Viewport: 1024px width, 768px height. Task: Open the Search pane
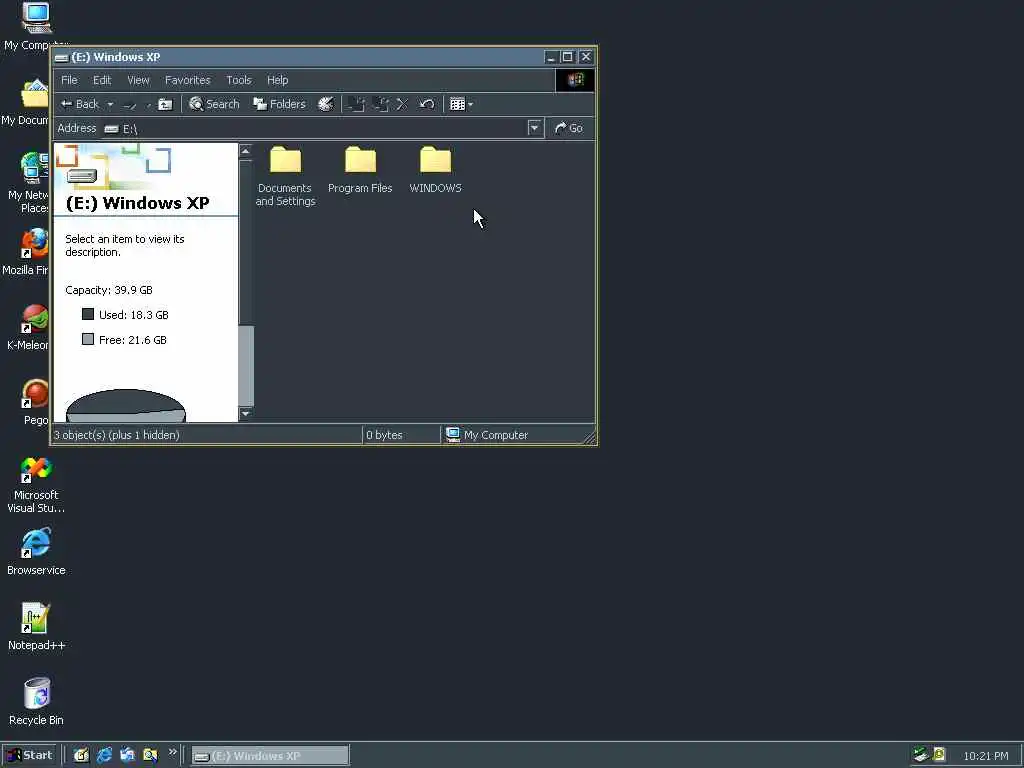(x=214, y=104)
